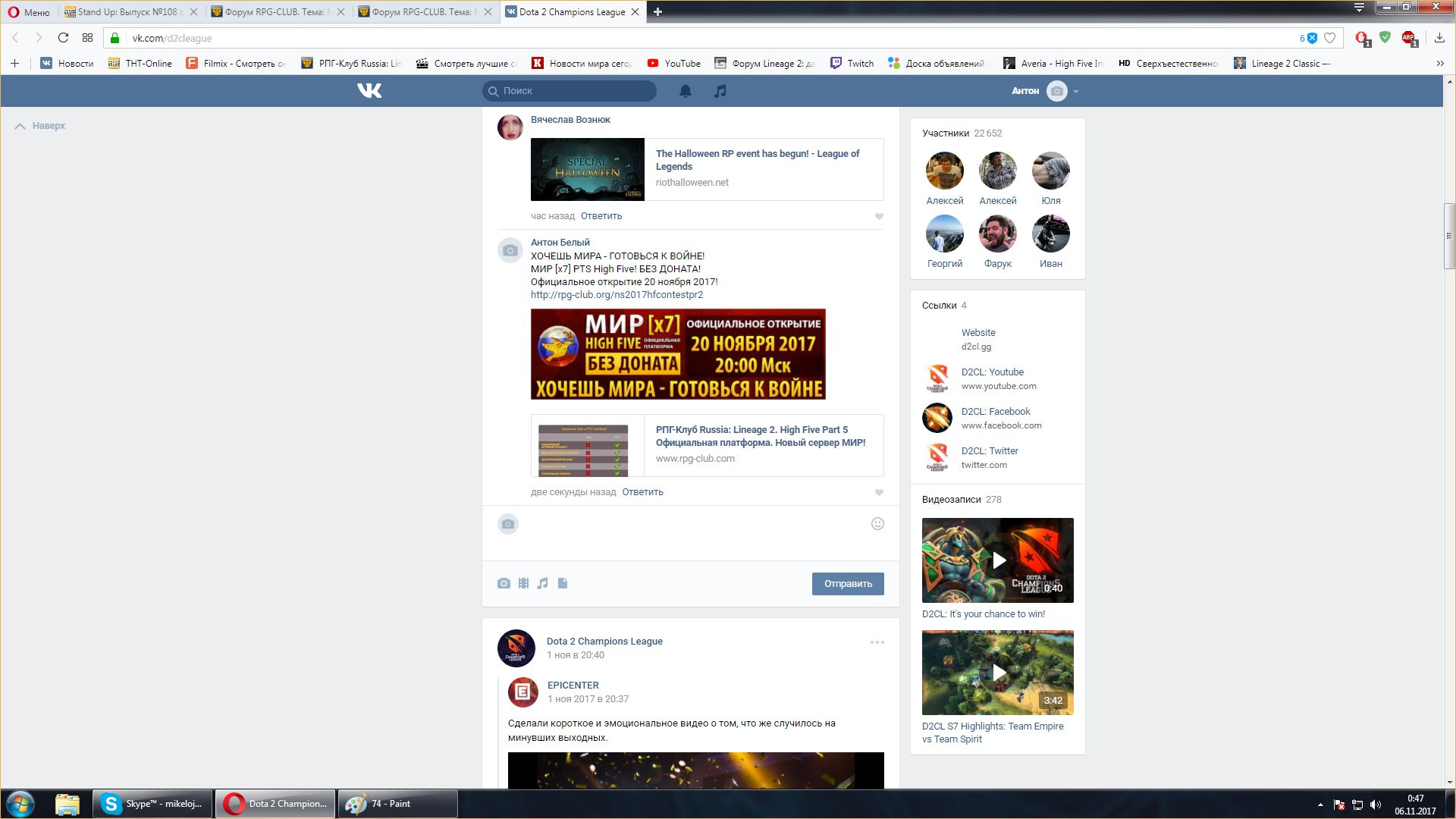Add page to bookmarks heart icon

pyautogui.click(x=1329, y=38)
